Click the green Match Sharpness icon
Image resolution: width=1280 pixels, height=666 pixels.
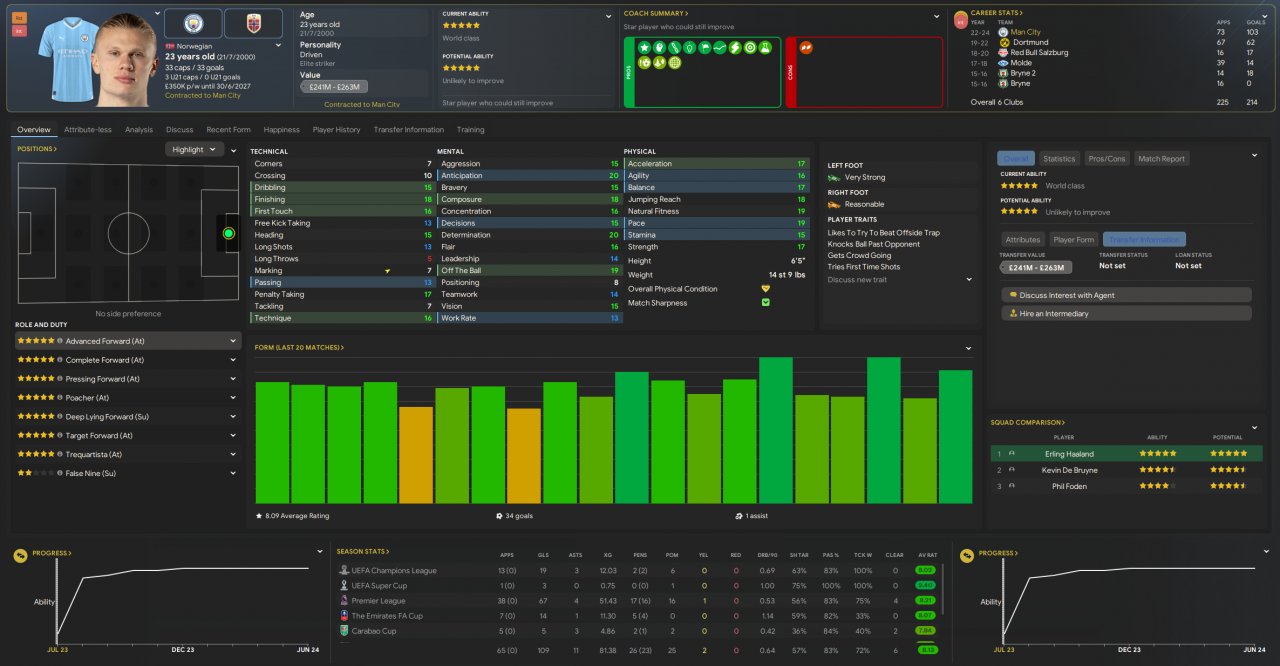tap(765, 303)
